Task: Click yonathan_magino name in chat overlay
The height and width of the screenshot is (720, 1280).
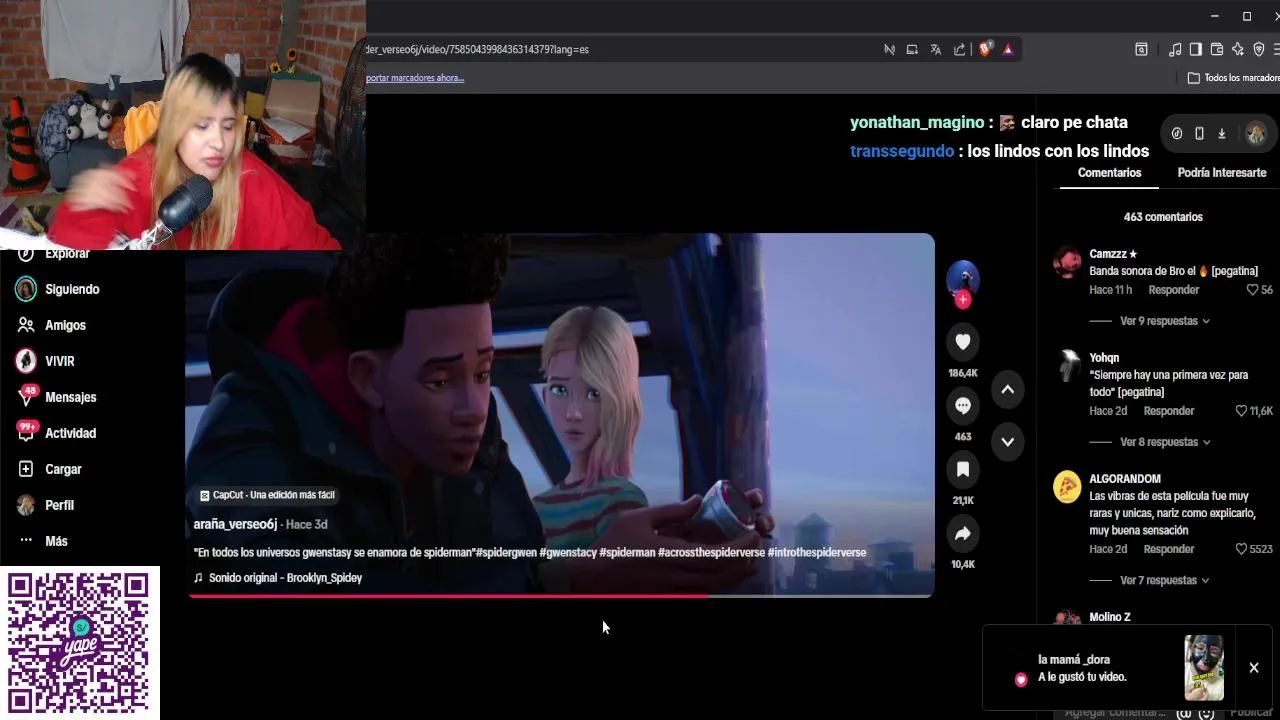Action: [x=917, y=122]
